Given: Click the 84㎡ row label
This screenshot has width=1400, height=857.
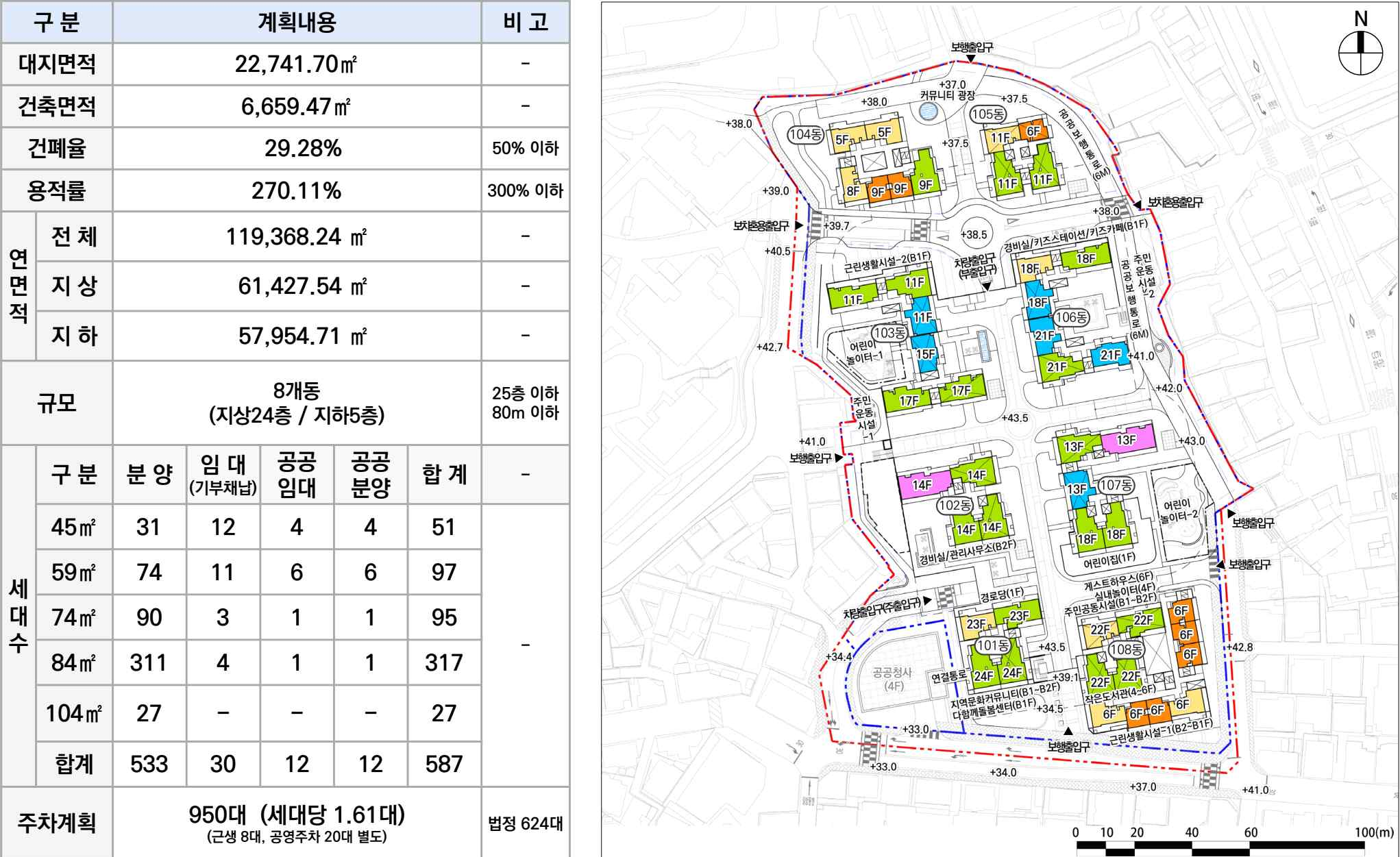Looking at the screenshot, I should click(x=73, y=662).
